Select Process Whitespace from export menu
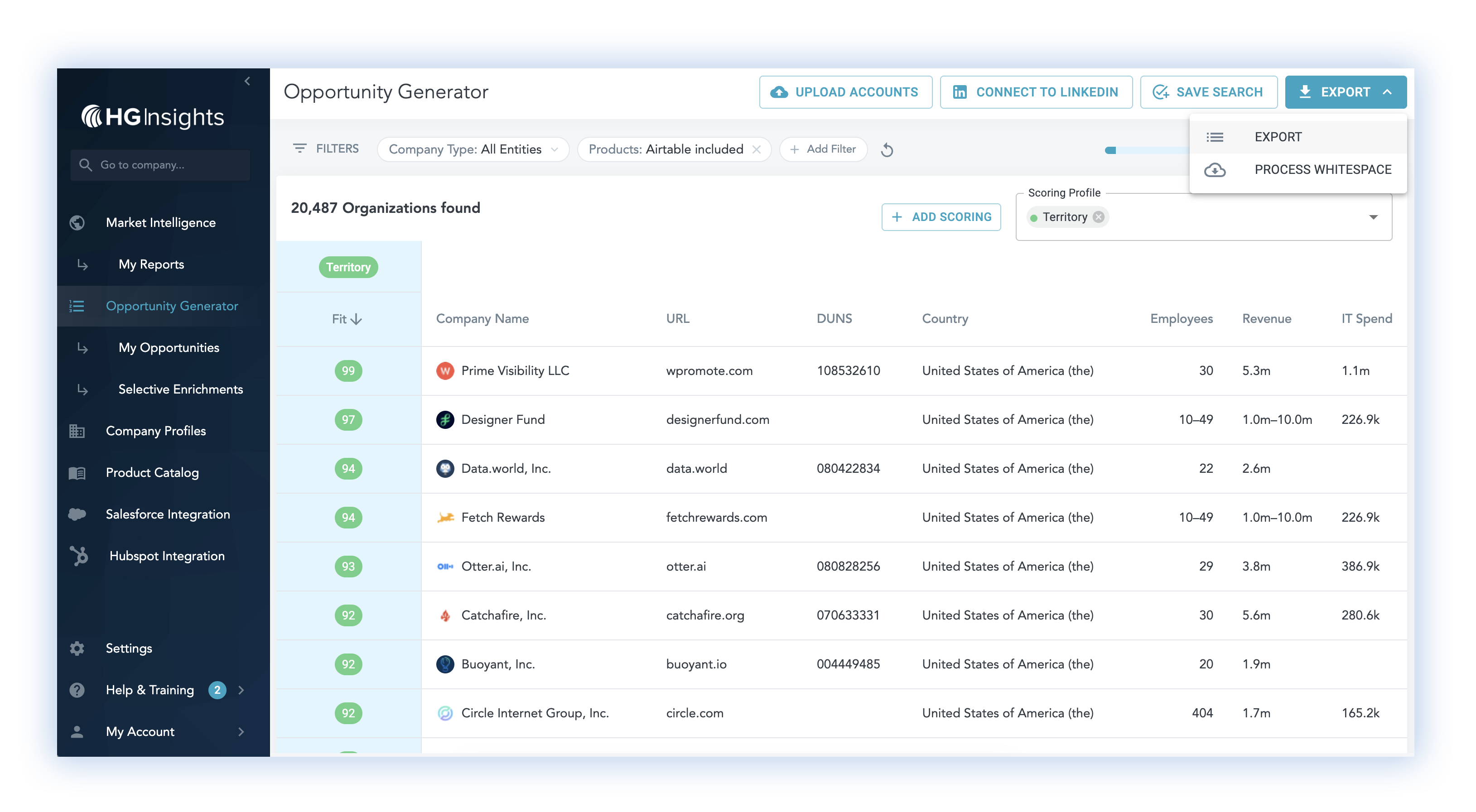The height and width of the screenshot is (812, 1476). 1322,169
